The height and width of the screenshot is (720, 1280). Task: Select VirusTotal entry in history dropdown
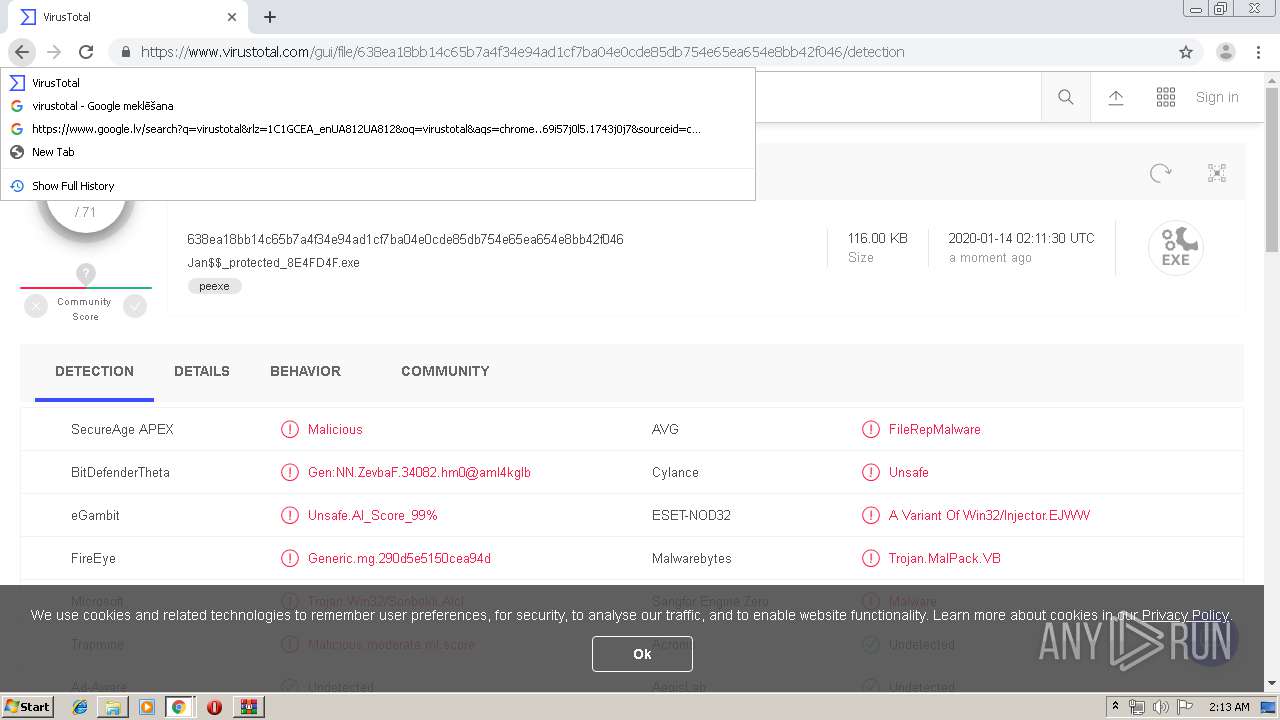point(378,83)
